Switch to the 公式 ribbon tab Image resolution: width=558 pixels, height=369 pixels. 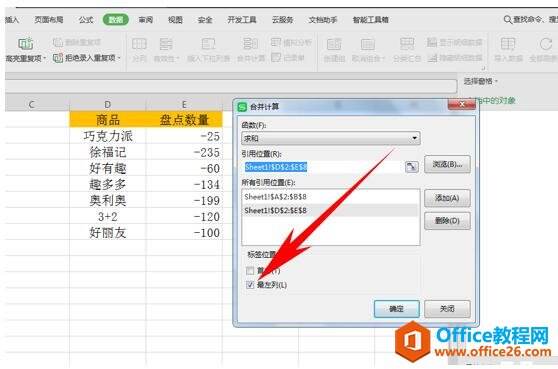pyautogui.click(x=86, y=20)
